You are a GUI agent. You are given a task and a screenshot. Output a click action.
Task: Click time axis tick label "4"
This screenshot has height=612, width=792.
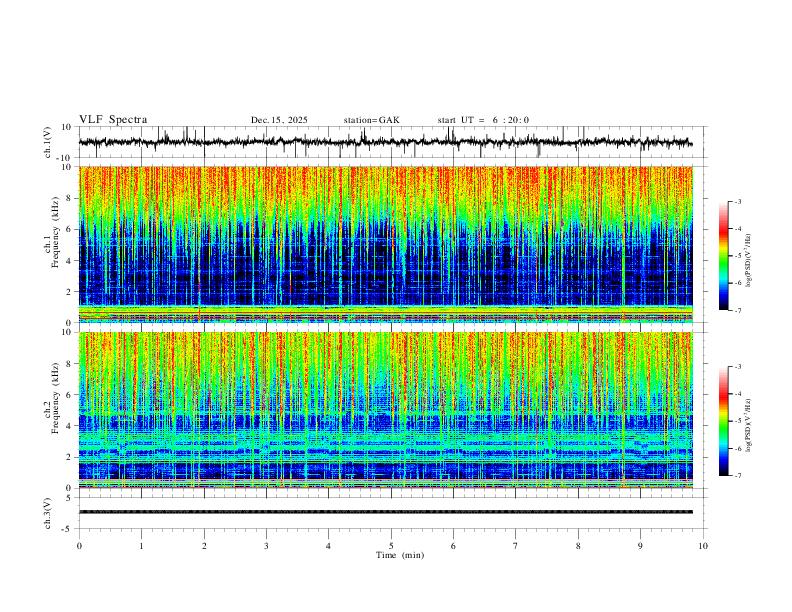point(328,546)
